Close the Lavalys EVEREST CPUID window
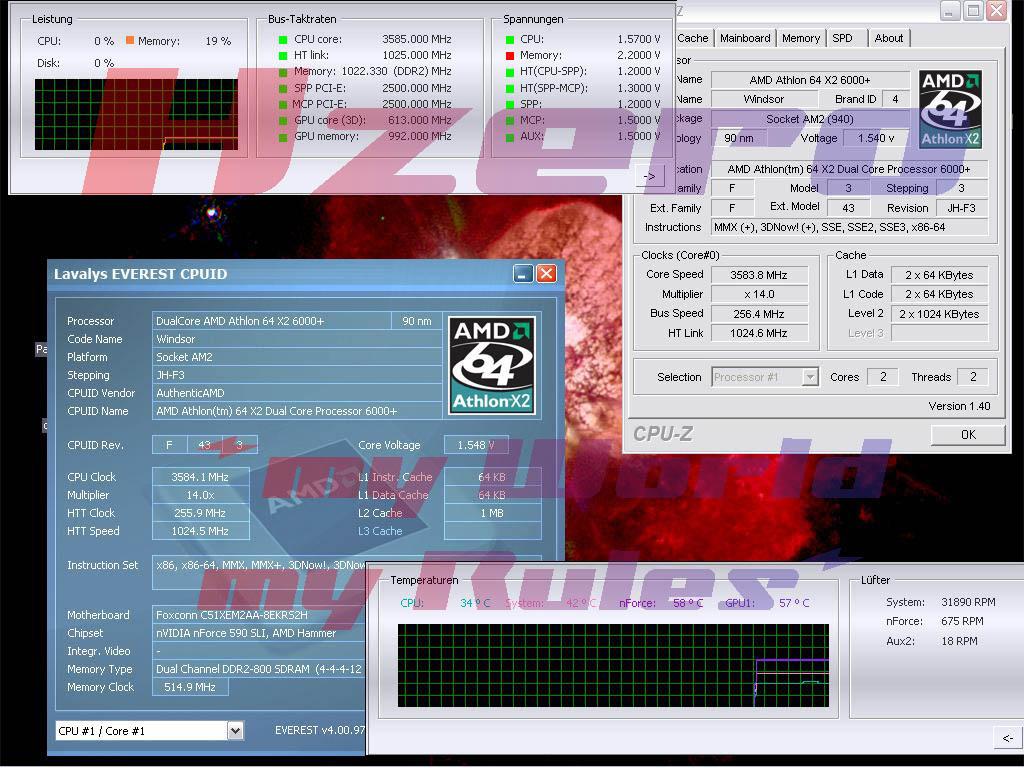Viewport: 1024px width, 768px height. coord(546,274)
